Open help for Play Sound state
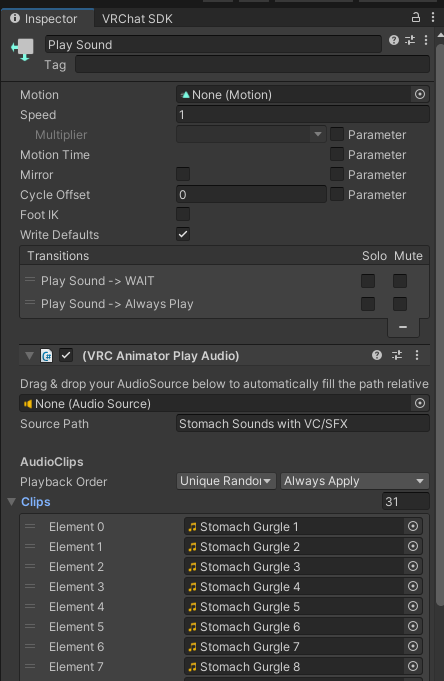The image size is (444, 681). [394, 40]
